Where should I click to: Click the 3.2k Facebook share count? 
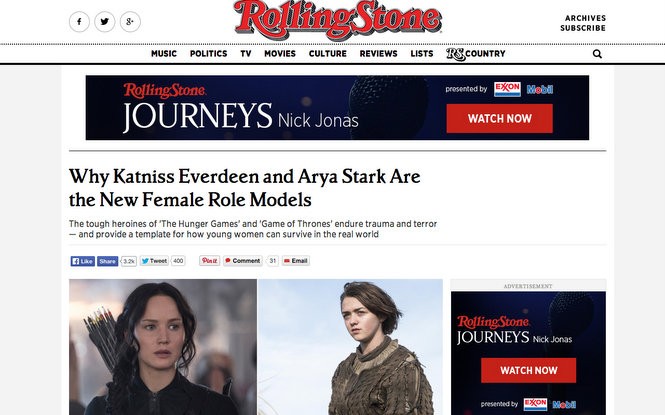tap(129, 261)
